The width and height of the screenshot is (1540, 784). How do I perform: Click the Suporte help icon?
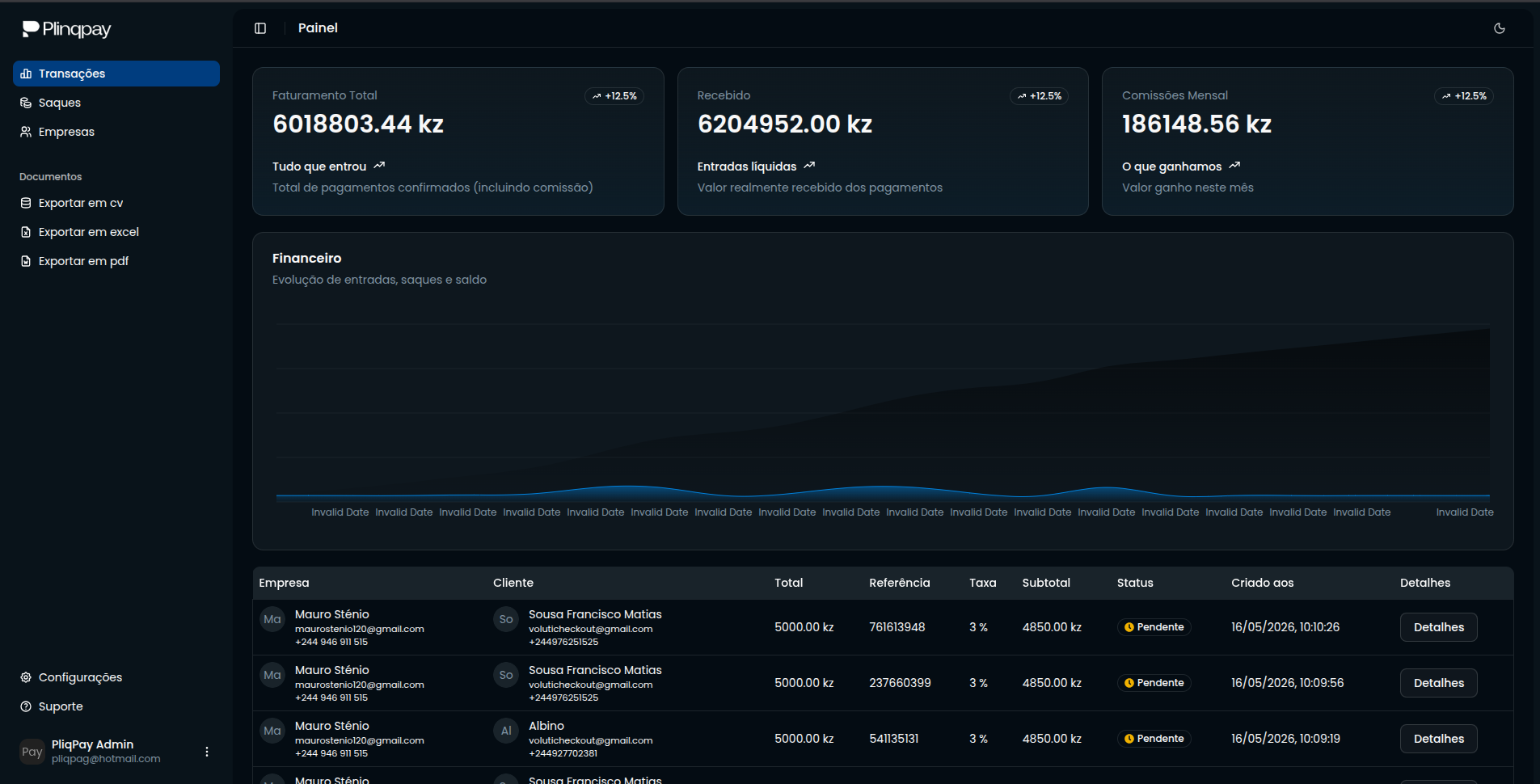click(x=26, y=706)
